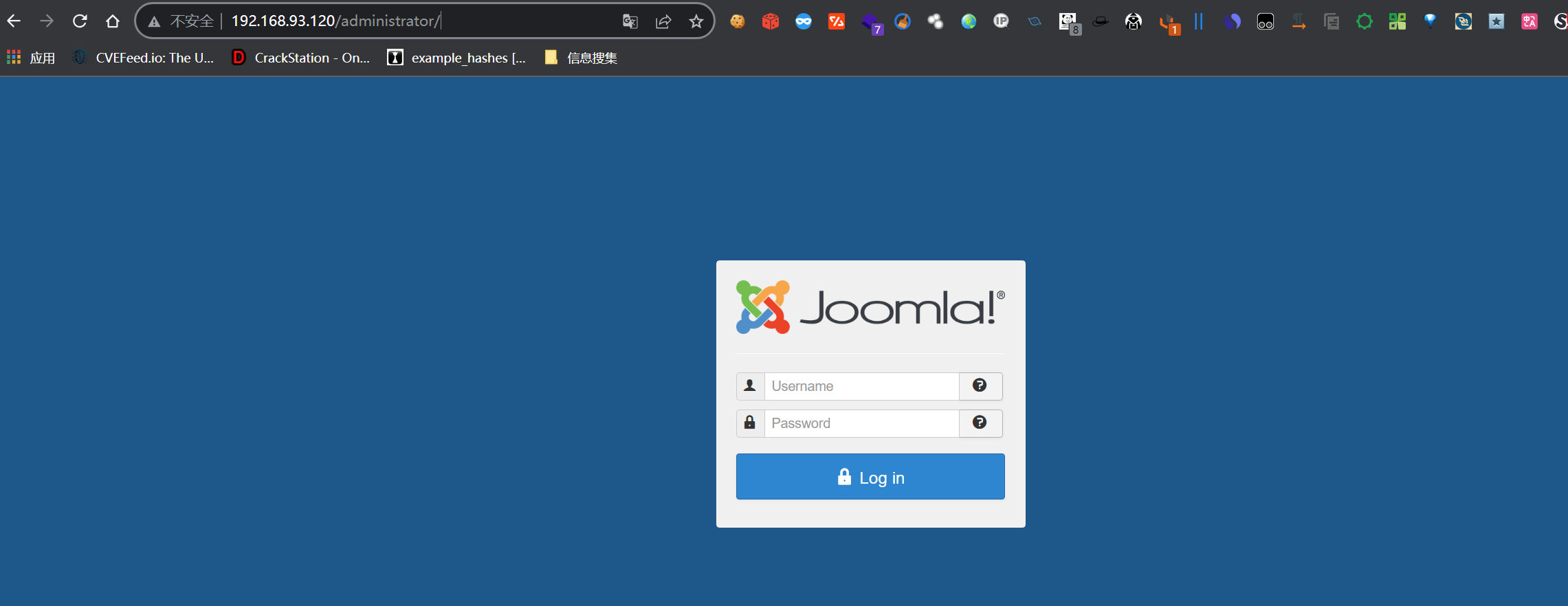Open the blue eye-shaped extension icon
Image resolution: width=1568 pixels, height=606 pixels.
(x=1035, y=21)
